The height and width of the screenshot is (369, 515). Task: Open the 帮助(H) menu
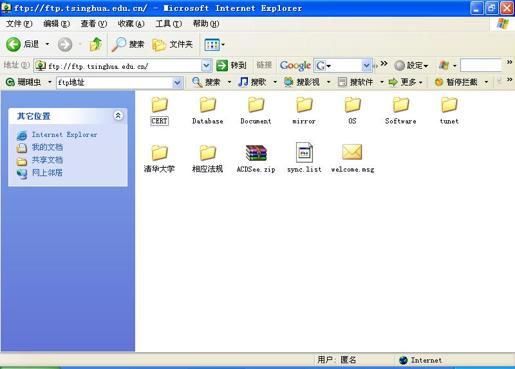[x=206, y=24]
